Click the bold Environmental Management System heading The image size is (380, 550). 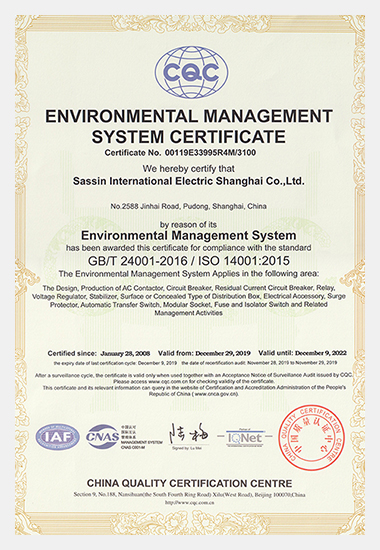click(x=188, y=235)
